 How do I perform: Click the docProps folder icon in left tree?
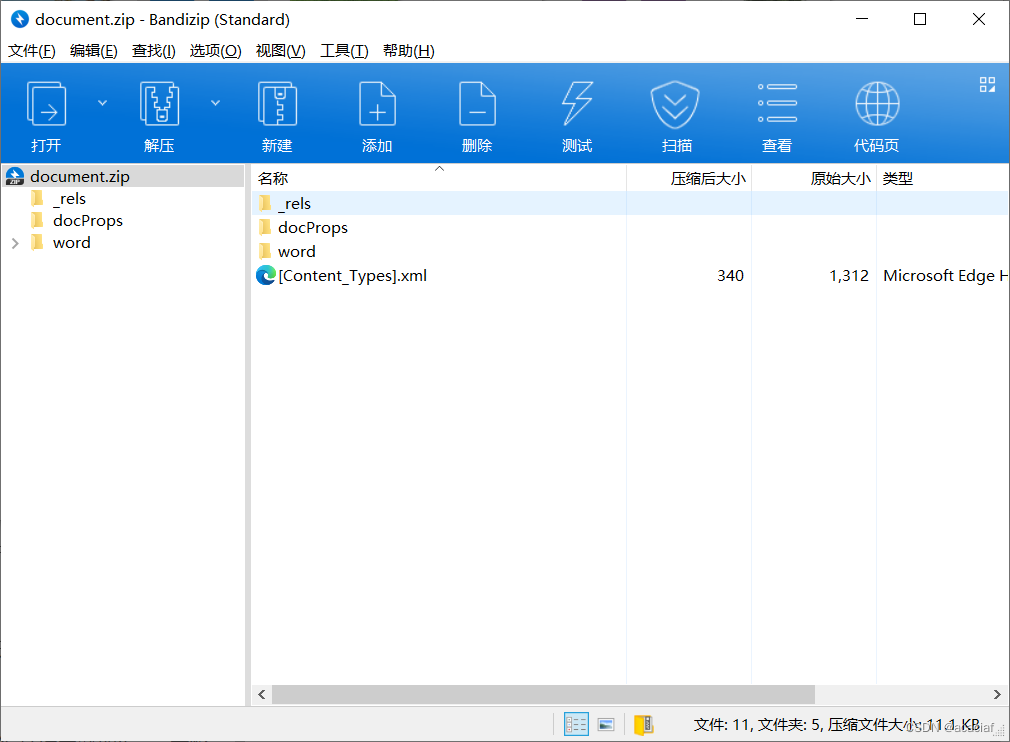coord(37,220)
